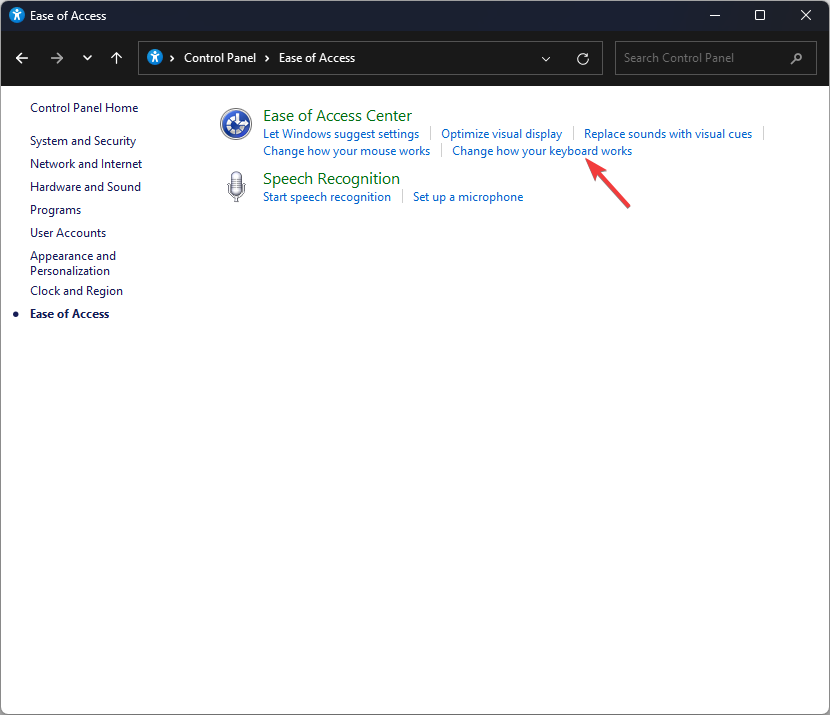Go to Control Panel Home

(x=84, y=108)
